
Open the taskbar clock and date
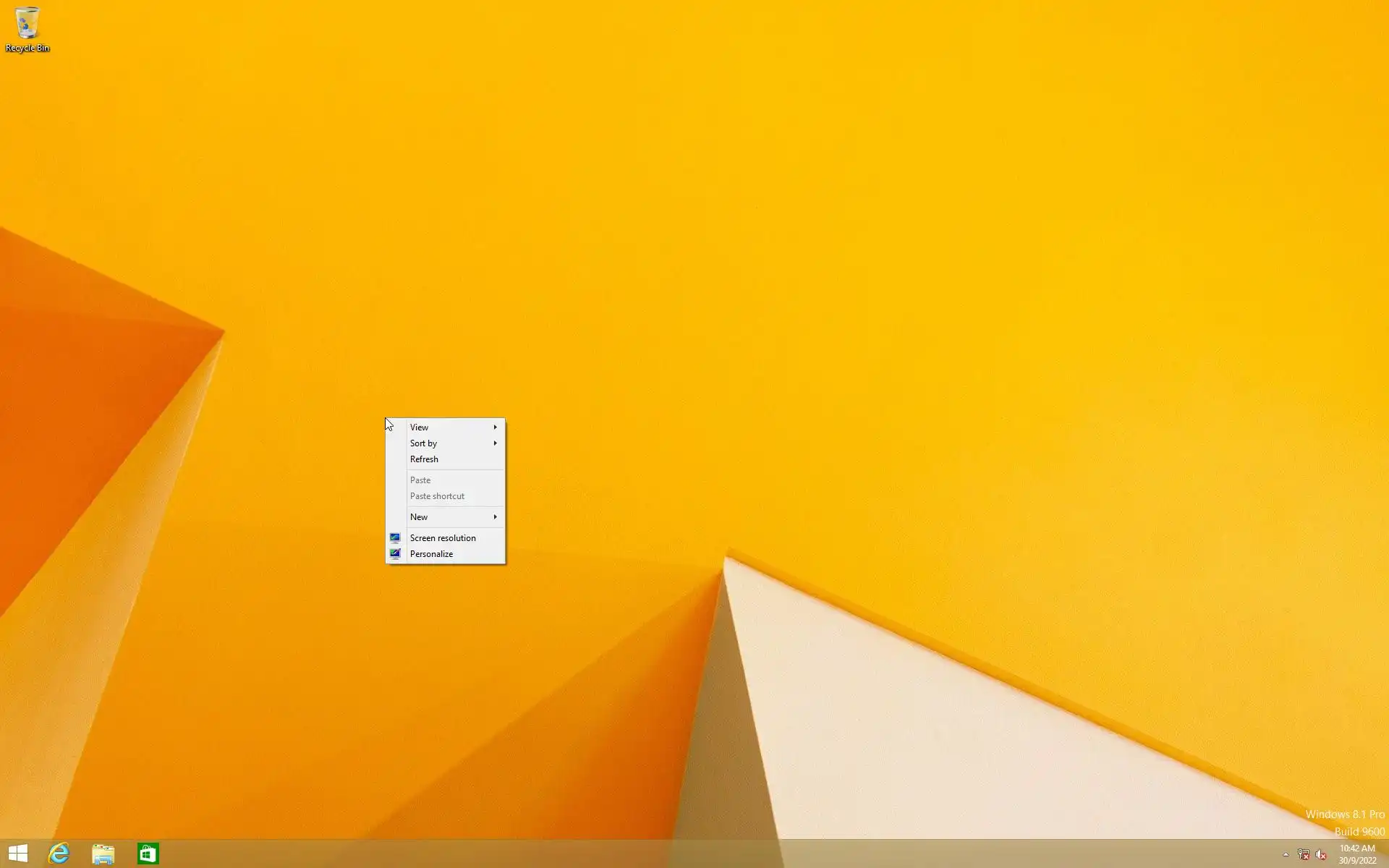point(1356,854)
